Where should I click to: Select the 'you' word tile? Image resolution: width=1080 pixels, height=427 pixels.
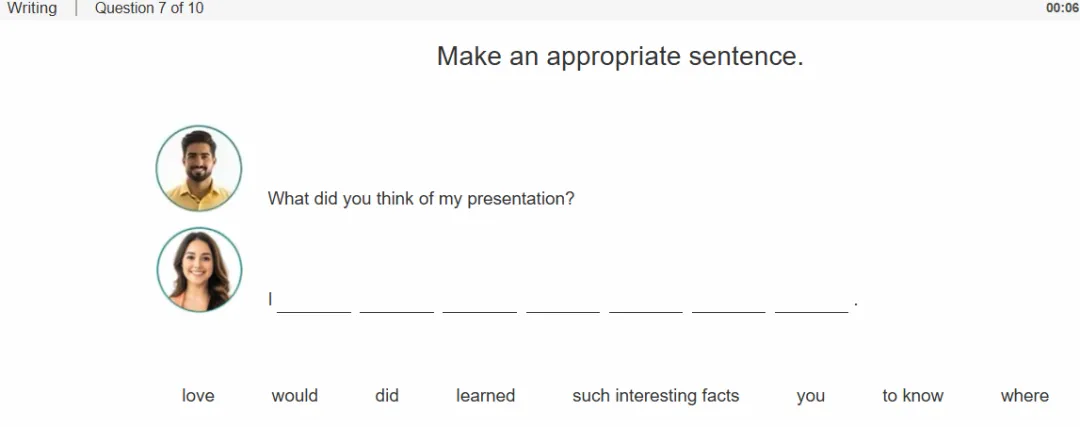click(811, 397)
